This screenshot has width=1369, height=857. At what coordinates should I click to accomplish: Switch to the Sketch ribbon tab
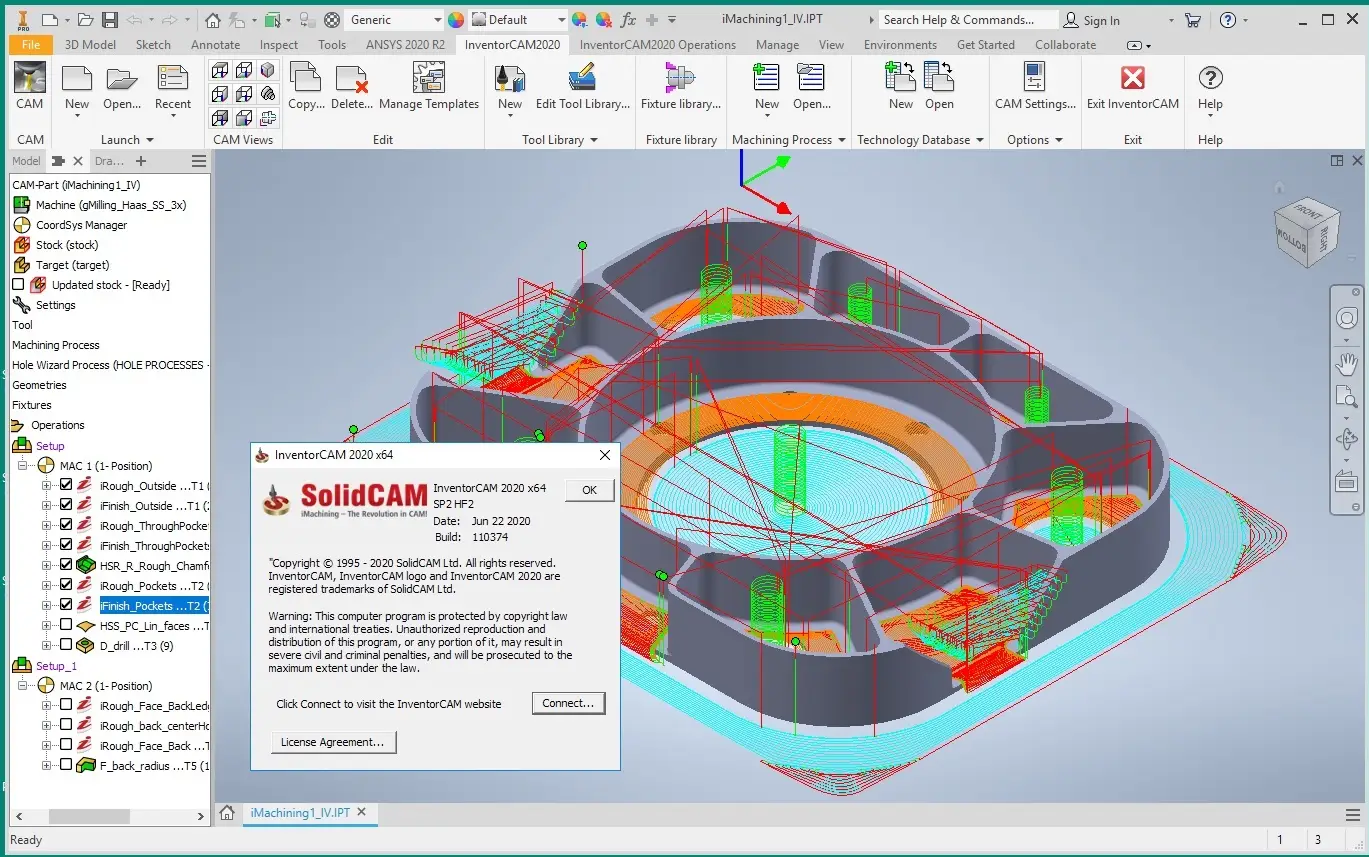[x=153, y=45]
